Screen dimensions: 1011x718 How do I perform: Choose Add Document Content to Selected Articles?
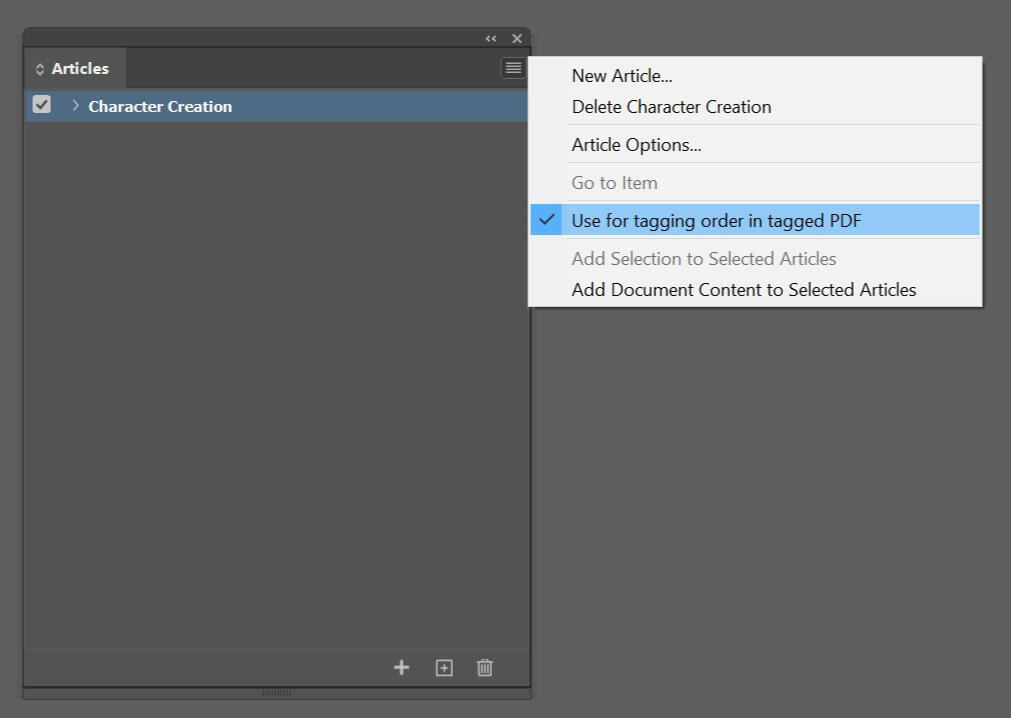pyautogui.click(x=744, y=289)
